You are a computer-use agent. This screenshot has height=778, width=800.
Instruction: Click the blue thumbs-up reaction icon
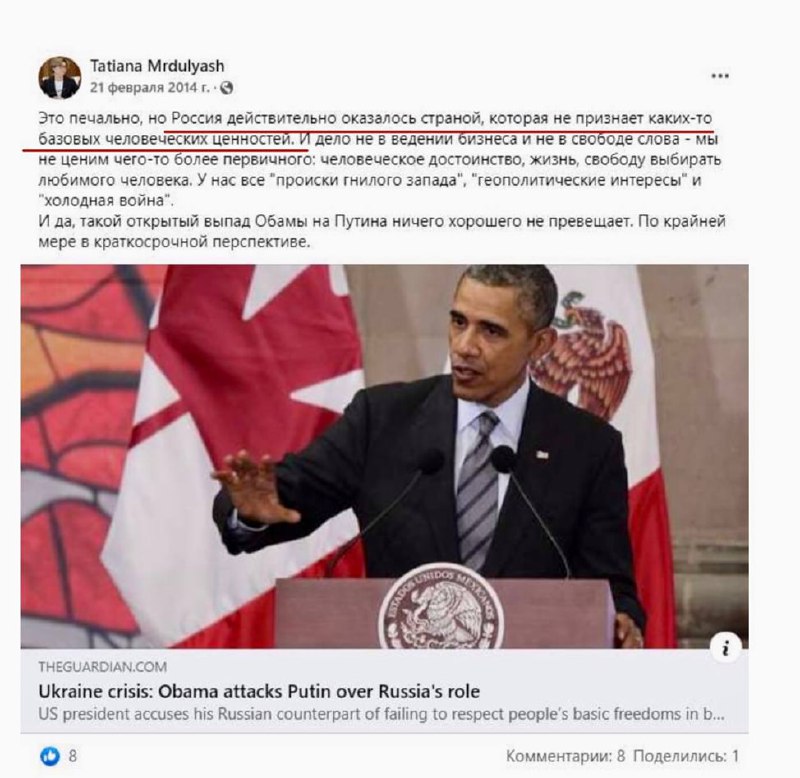pyautogui.click(x=49, y=756)
